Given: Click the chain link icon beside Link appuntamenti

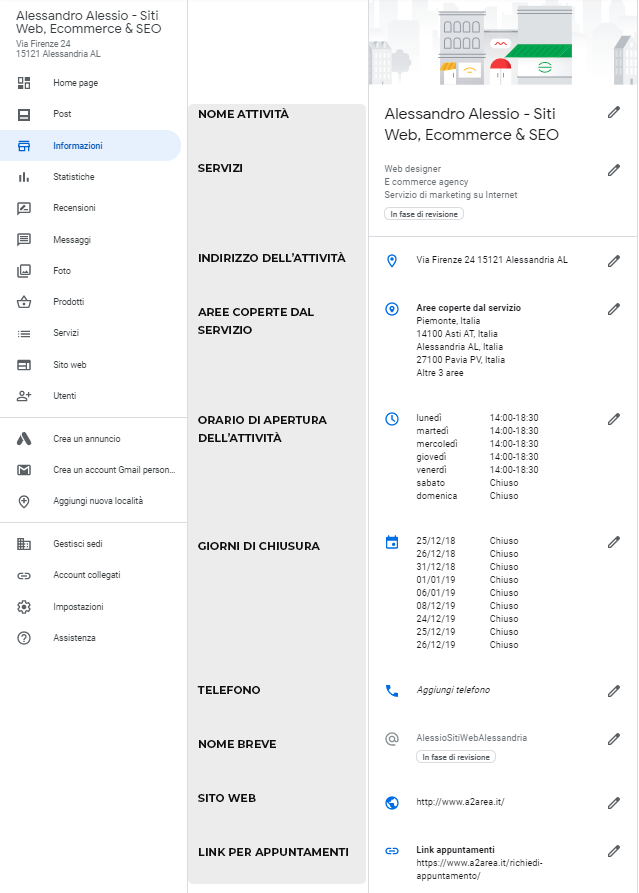Looking at the screenshot, I should [392, 851].
